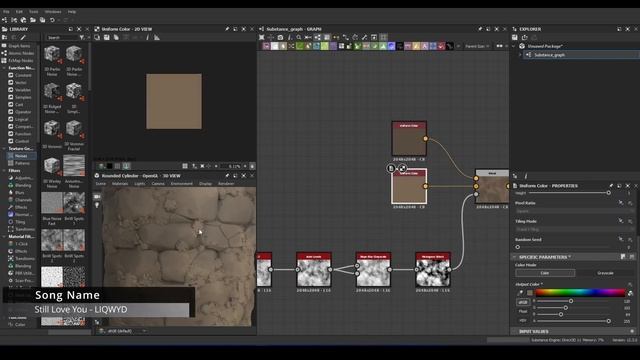Screen dimensions: 640x360
Task: Expand the Input Values section
Action: tap(515, 331)
